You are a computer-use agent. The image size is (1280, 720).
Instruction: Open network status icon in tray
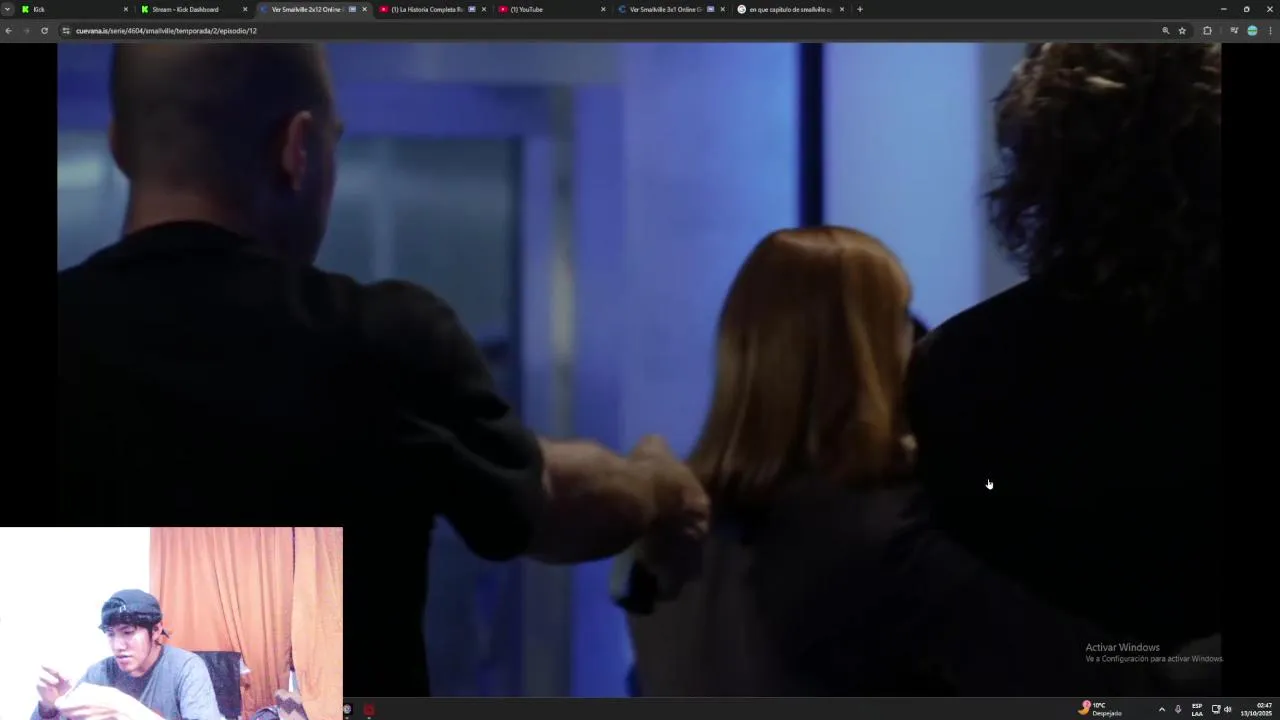[x=1216, y=709]
